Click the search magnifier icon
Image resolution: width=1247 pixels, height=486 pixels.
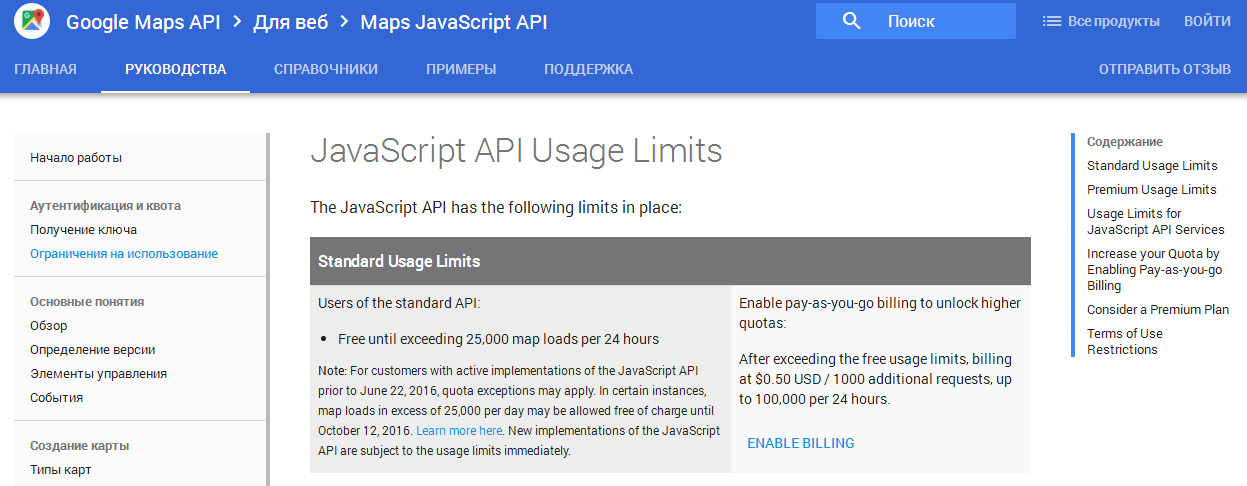tap(852, 21)
